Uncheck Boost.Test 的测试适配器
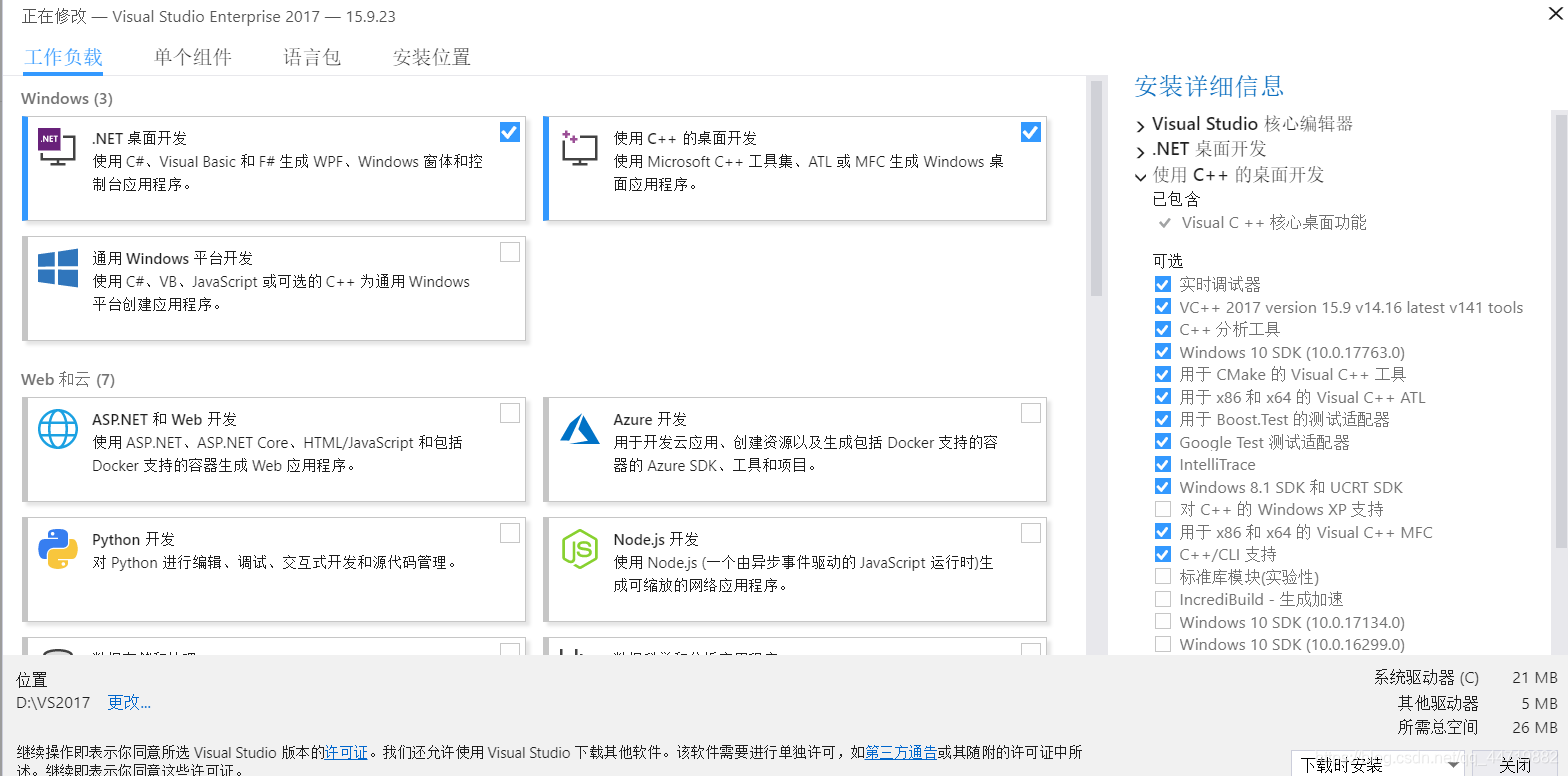 click(x=1162, y=419)
